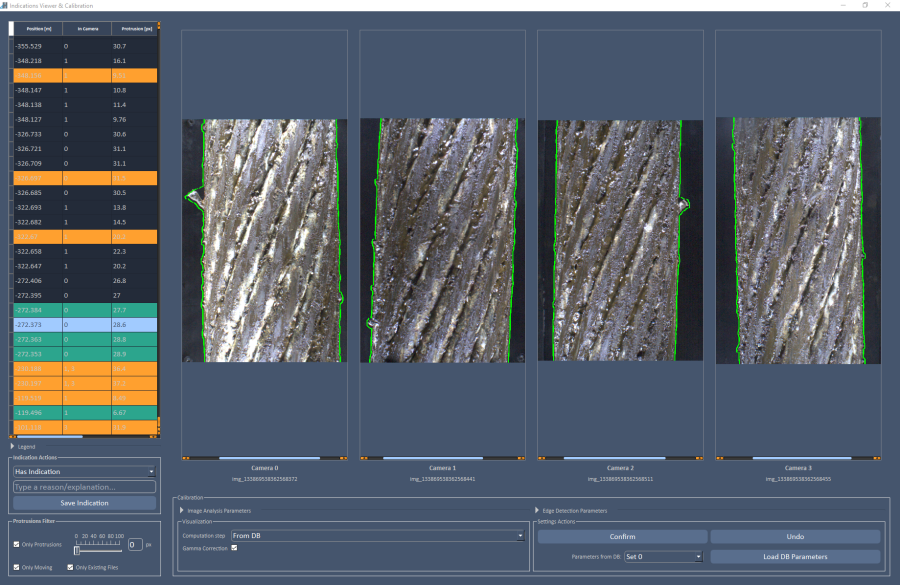Click table's horizontal scrollbar left arrow
This screenshot has height=585, width=900.
(13, 437)
